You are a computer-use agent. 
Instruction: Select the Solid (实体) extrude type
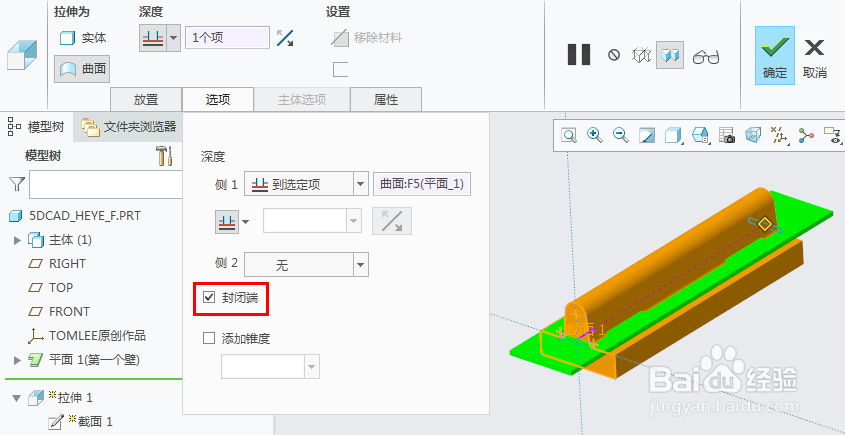[82, 38]
